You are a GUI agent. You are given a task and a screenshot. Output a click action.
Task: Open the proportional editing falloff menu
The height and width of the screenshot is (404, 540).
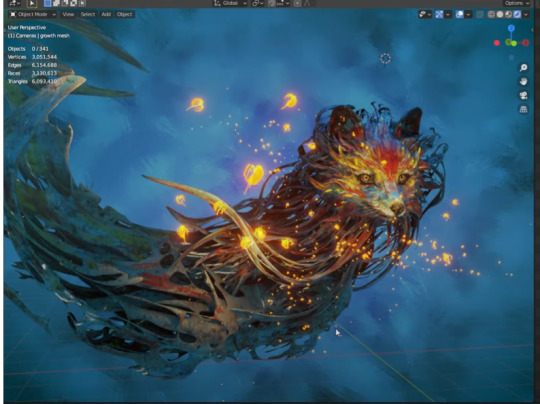[x=308, y=3]
